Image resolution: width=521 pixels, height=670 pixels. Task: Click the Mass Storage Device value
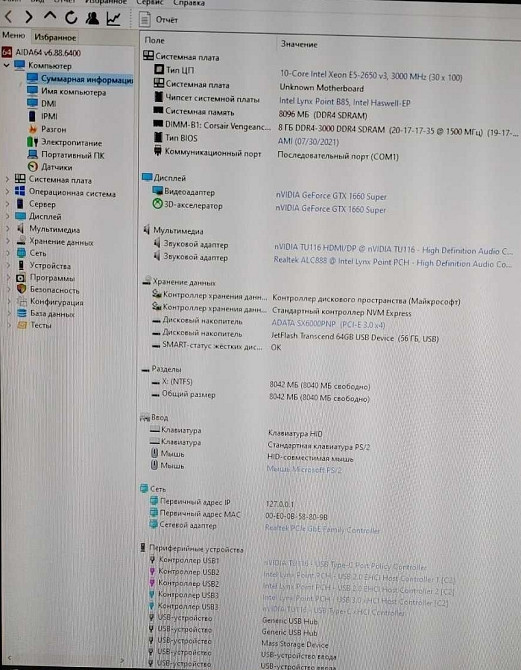(294, 644)
